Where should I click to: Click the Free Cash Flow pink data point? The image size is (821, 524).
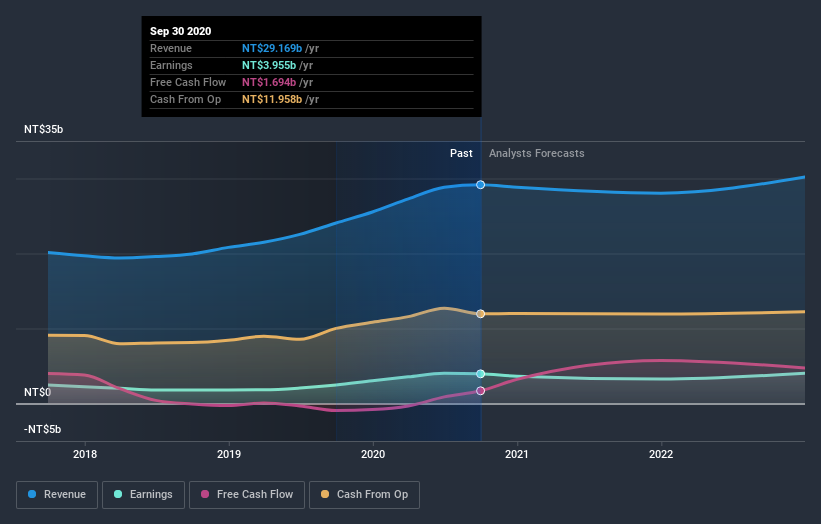point(481,391)
